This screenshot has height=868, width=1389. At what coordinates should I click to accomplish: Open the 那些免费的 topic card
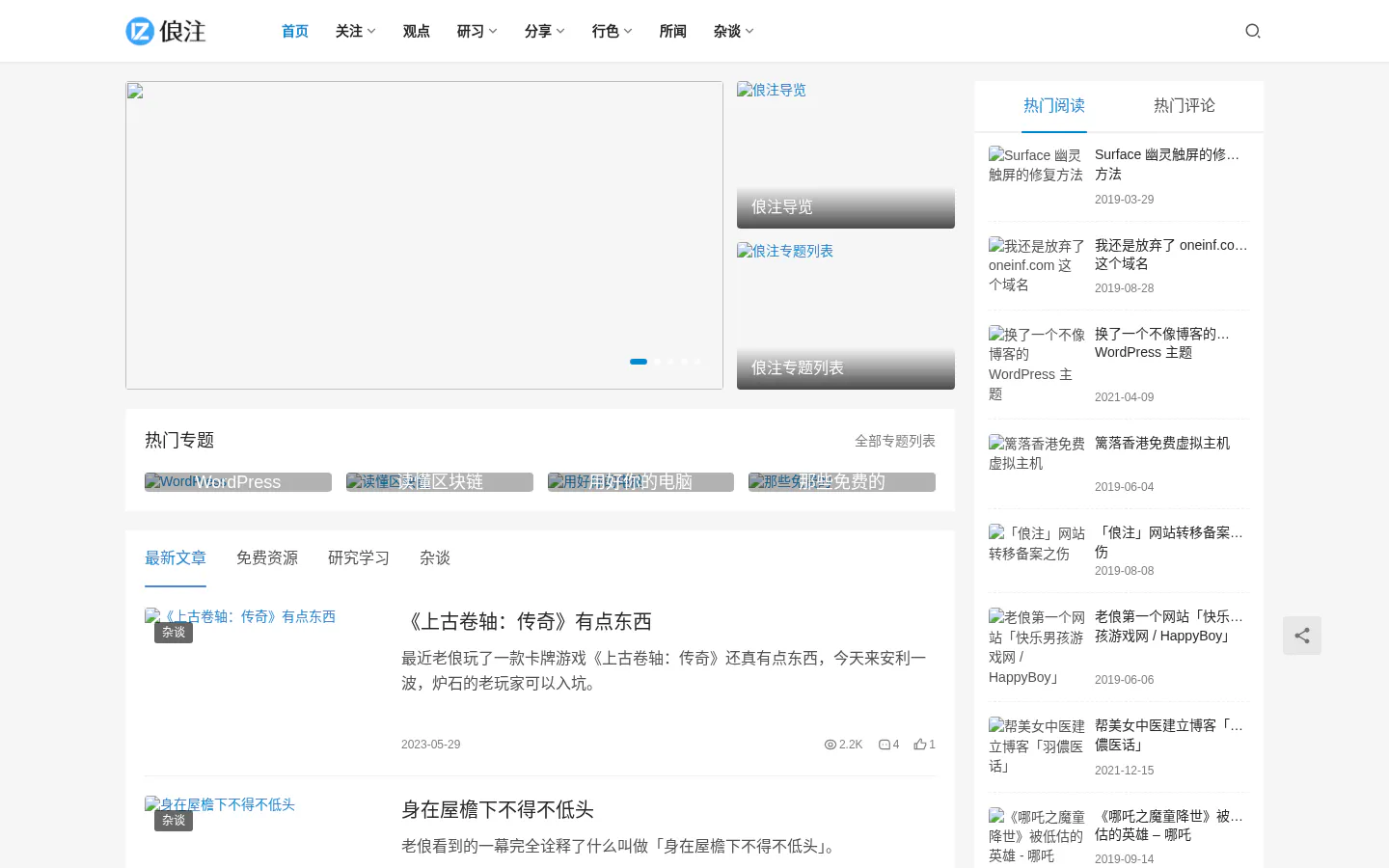point(842,482)
